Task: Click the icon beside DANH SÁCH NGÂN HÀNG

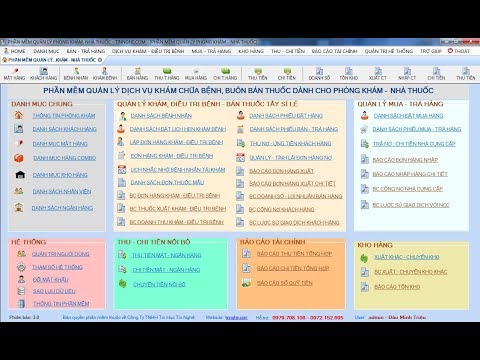Action: 19,207
